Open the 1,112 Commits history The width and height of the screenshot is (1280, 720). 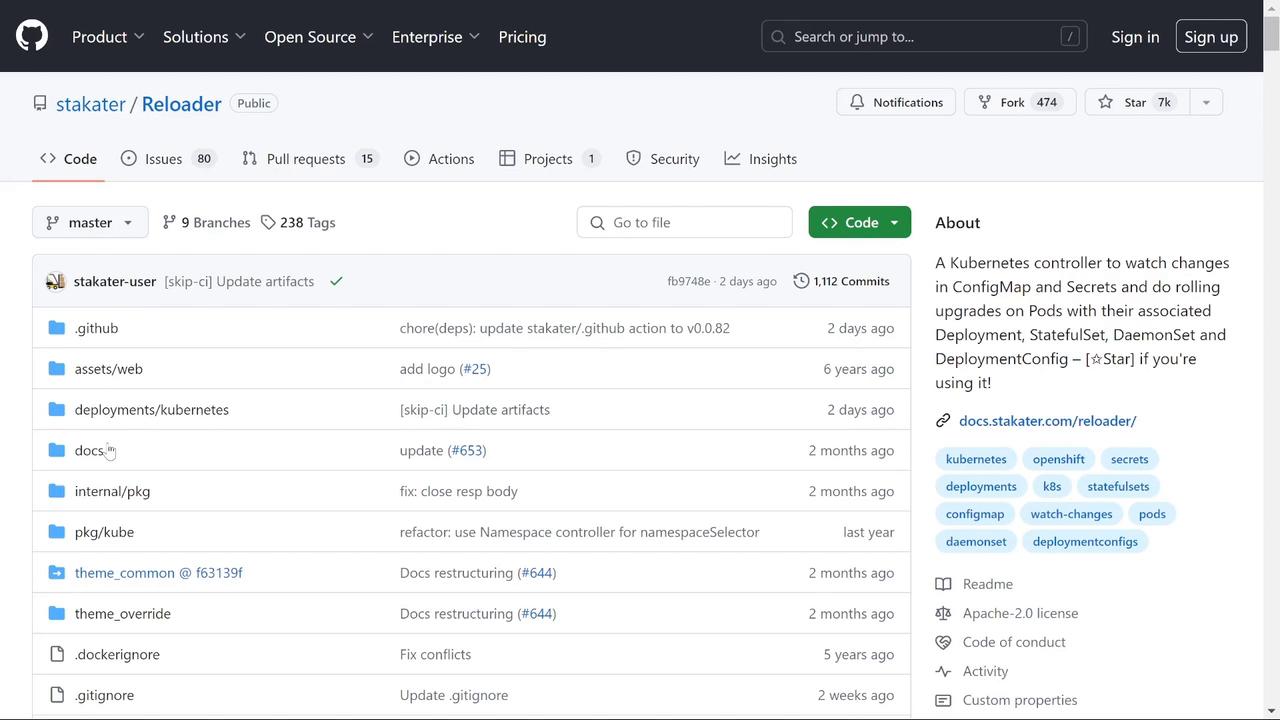click(841, 281)
